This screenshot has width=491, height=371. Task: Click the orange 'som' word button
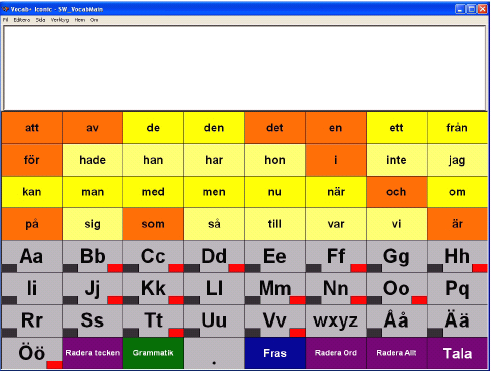tap(153, 224)
